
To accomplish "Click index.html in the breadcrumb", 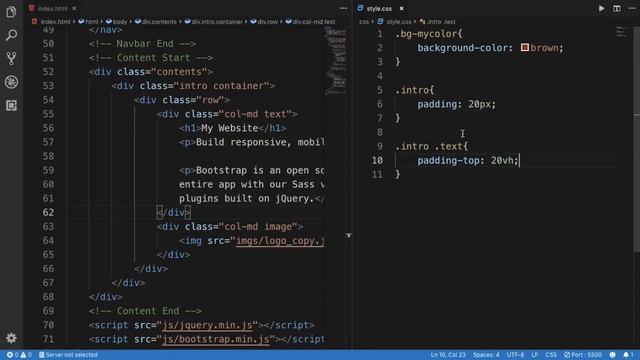I will 51,22.
